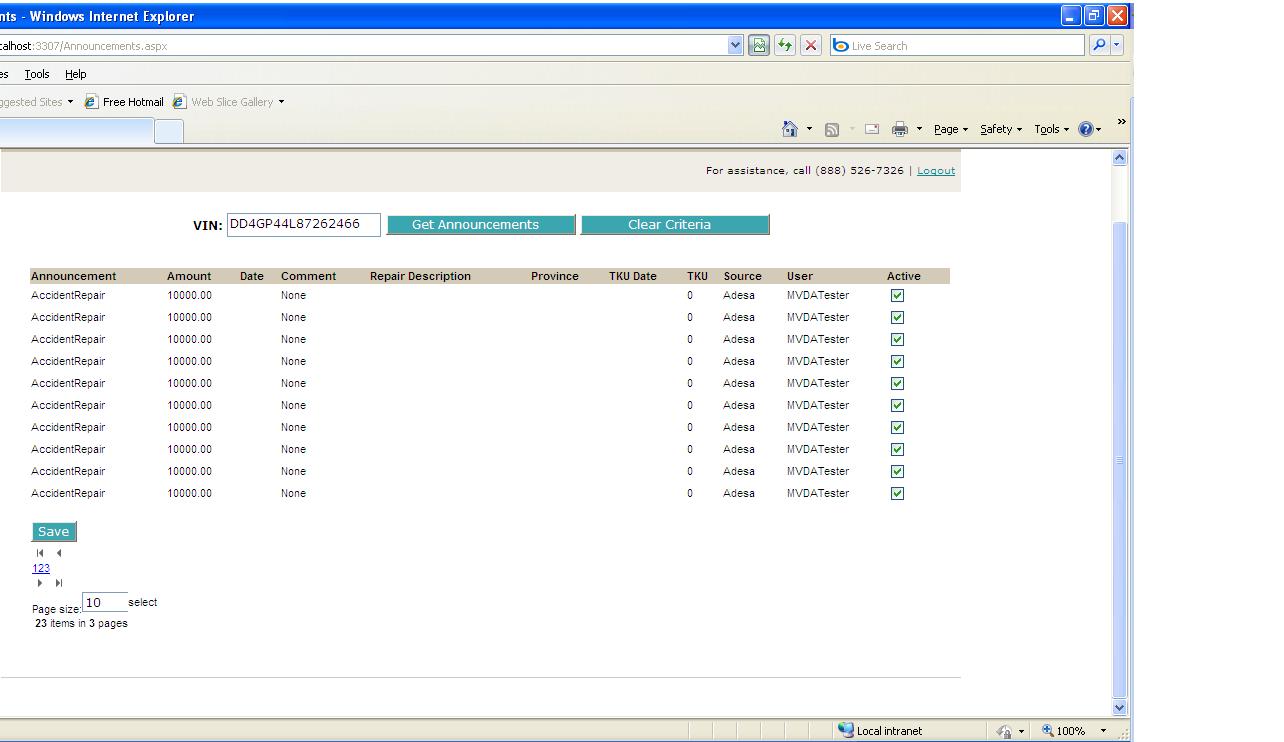
Task: Click the Get Announcements button
Action: (481, 225)
